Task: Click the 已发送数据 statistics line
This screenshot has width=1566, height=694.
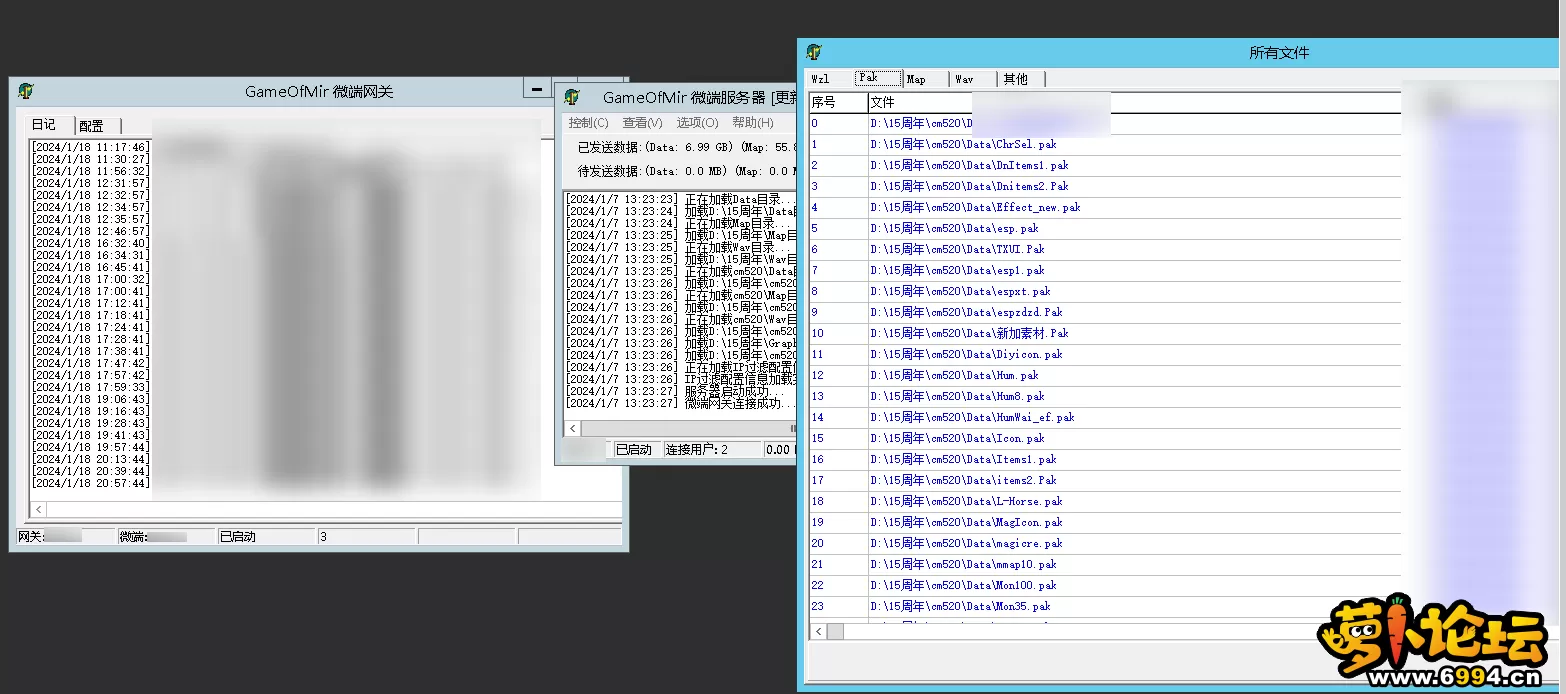Action: (686, 147)
